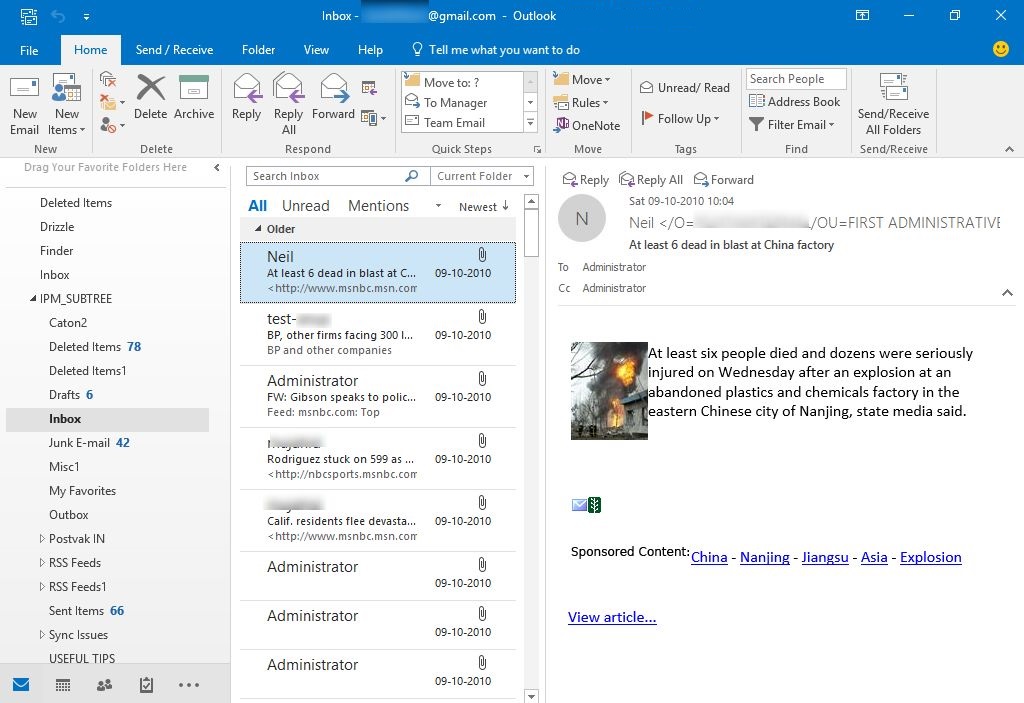Screen dimensions: 1024x703
Task: Reply using the ribbon Reply button
Action: [x=246, y=97]
